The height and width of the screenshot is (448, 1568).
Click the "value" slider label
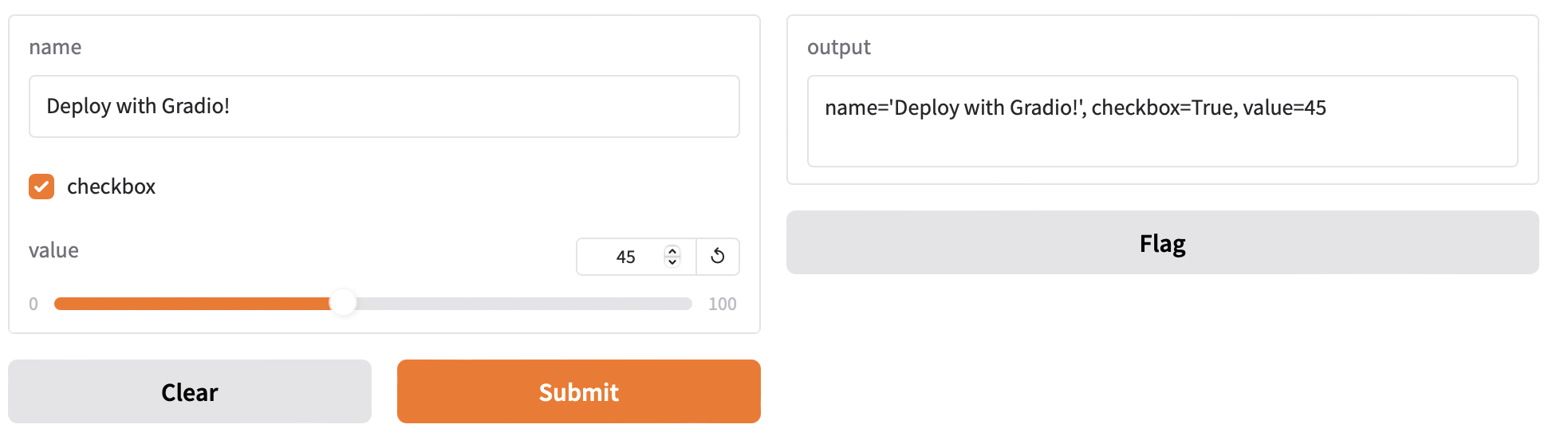point(53,250)
